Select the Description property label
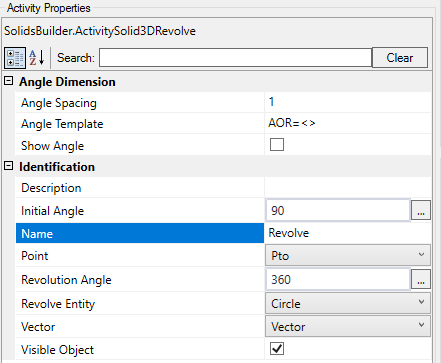This screenshot has width=441, height=363. pos(51,188)
